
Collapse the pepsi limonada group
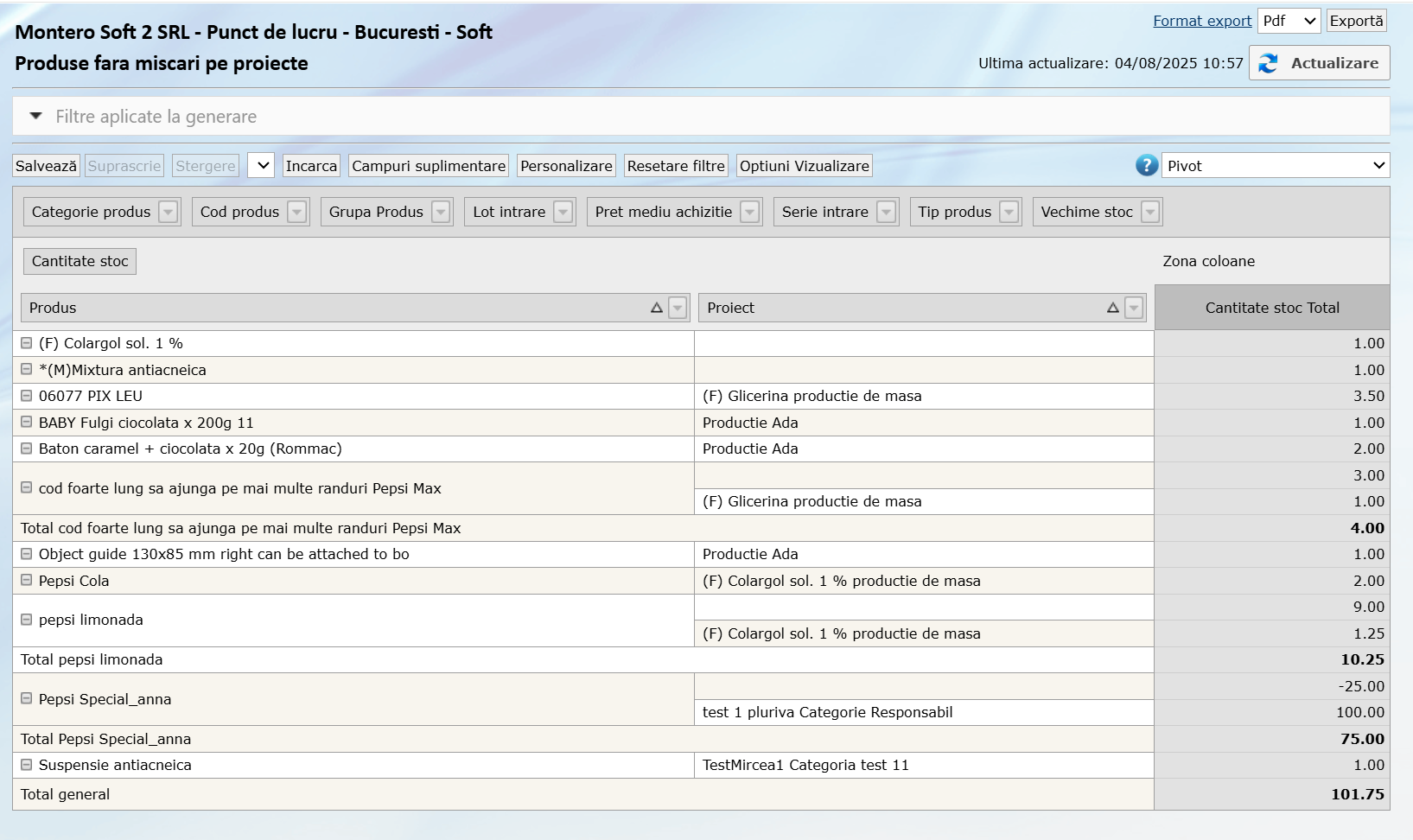pyautogui.click(x=27, y=620)
